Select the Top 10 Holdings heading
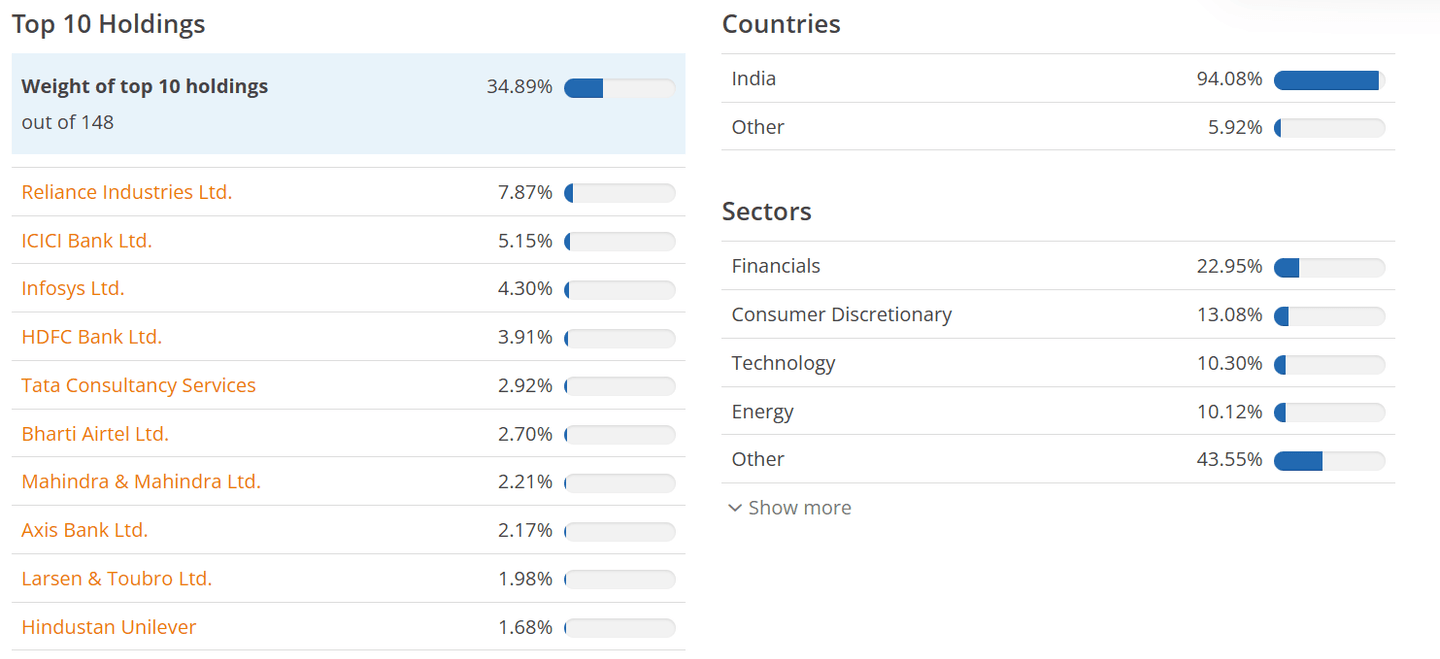The width and height of the screenshot is (1440, 659). click(107, 24)
